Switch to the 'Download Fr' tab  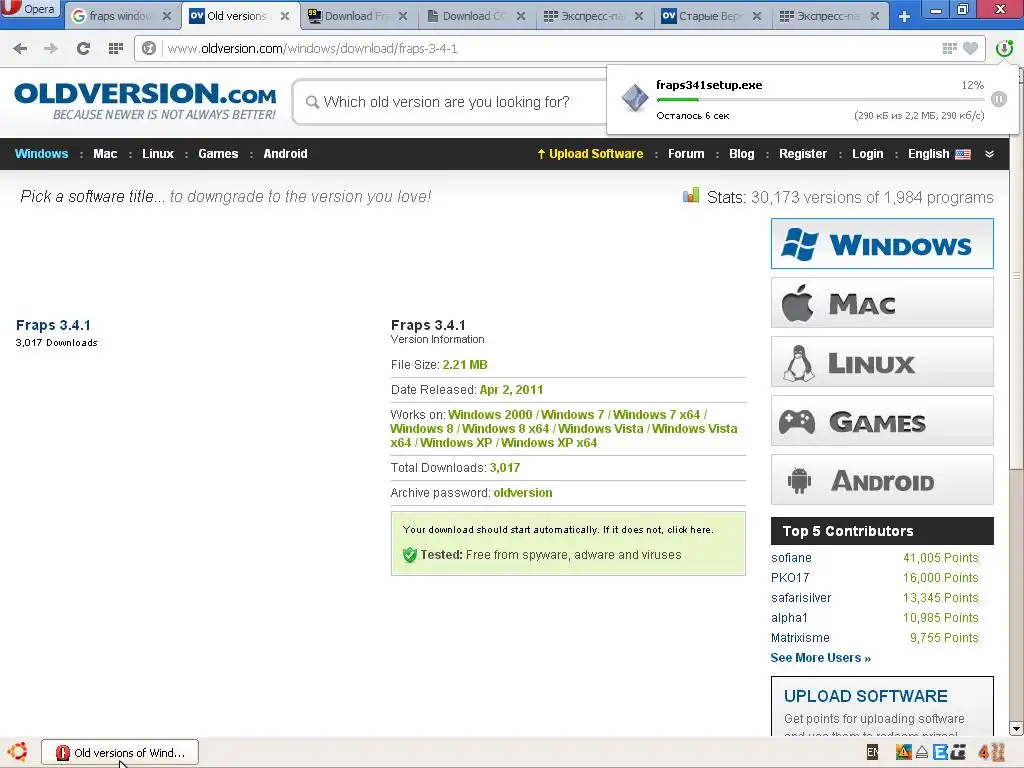click(x=357, y=16)
